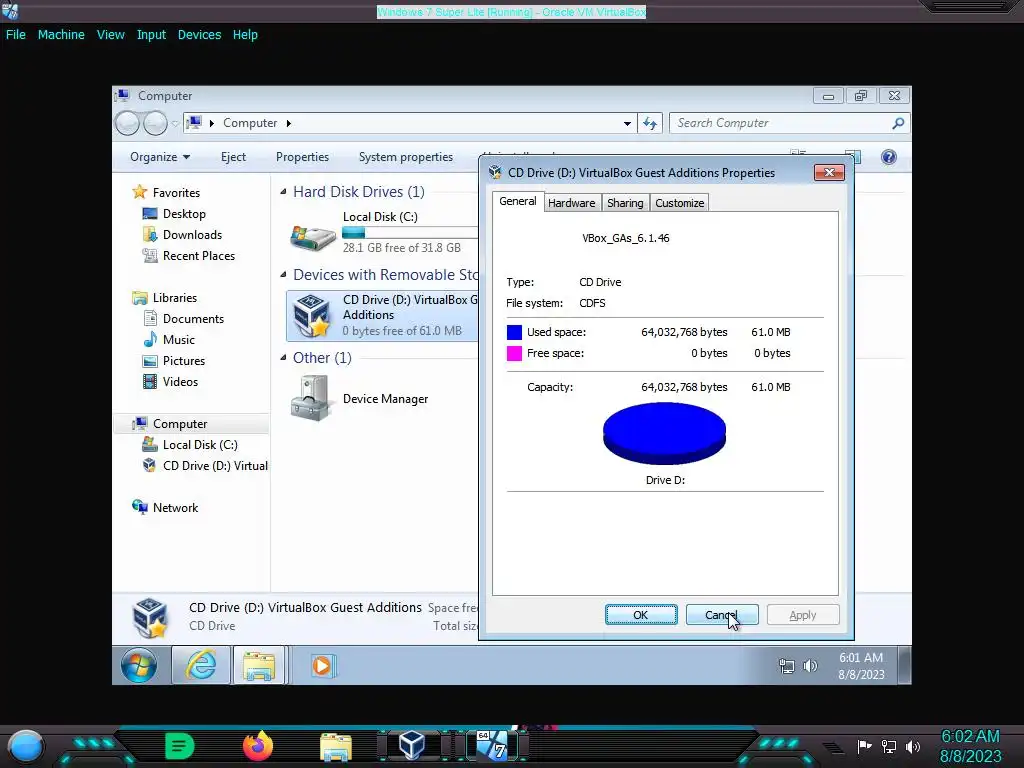Click the guest volume tray icon

(x=810, y=666)
